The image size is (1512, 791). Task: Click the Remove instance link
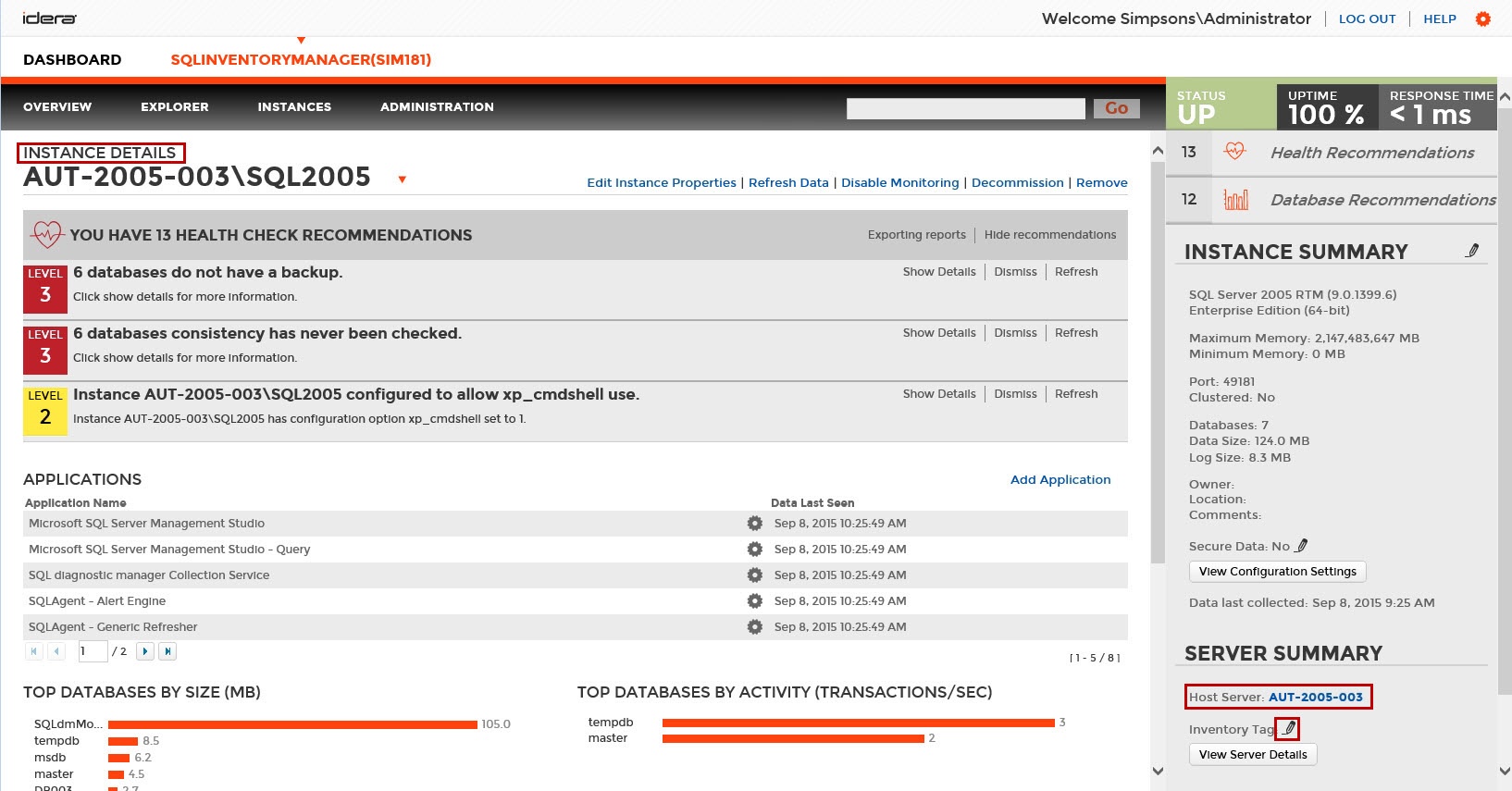[1102, 183]
